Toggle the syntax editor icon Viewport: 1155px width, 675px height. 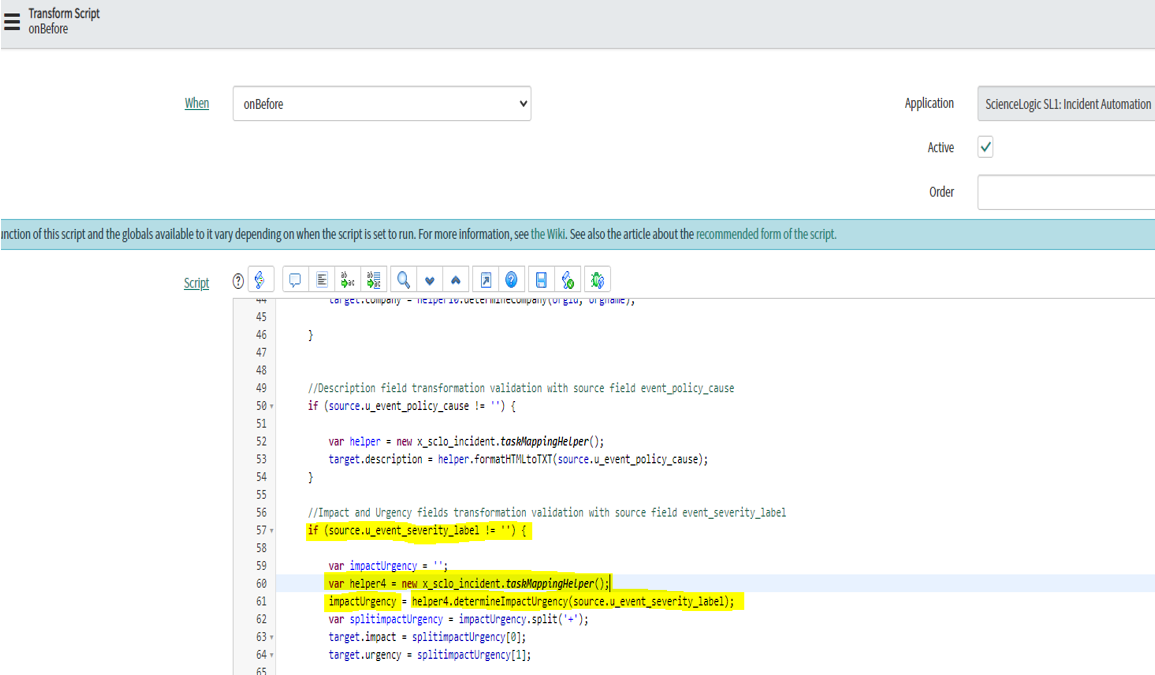pos(260,281)
